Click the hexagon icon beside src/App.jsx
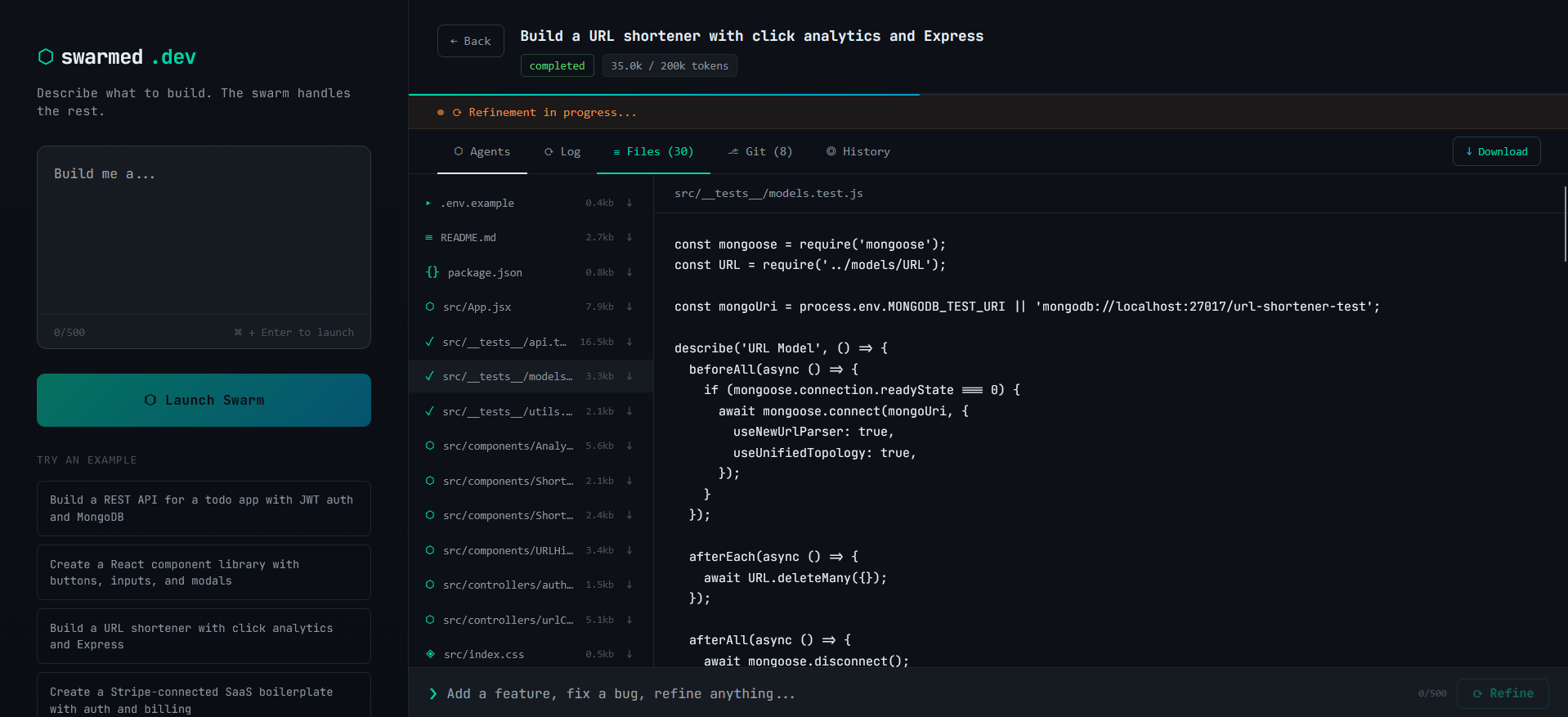 click(x=430, y=307)
